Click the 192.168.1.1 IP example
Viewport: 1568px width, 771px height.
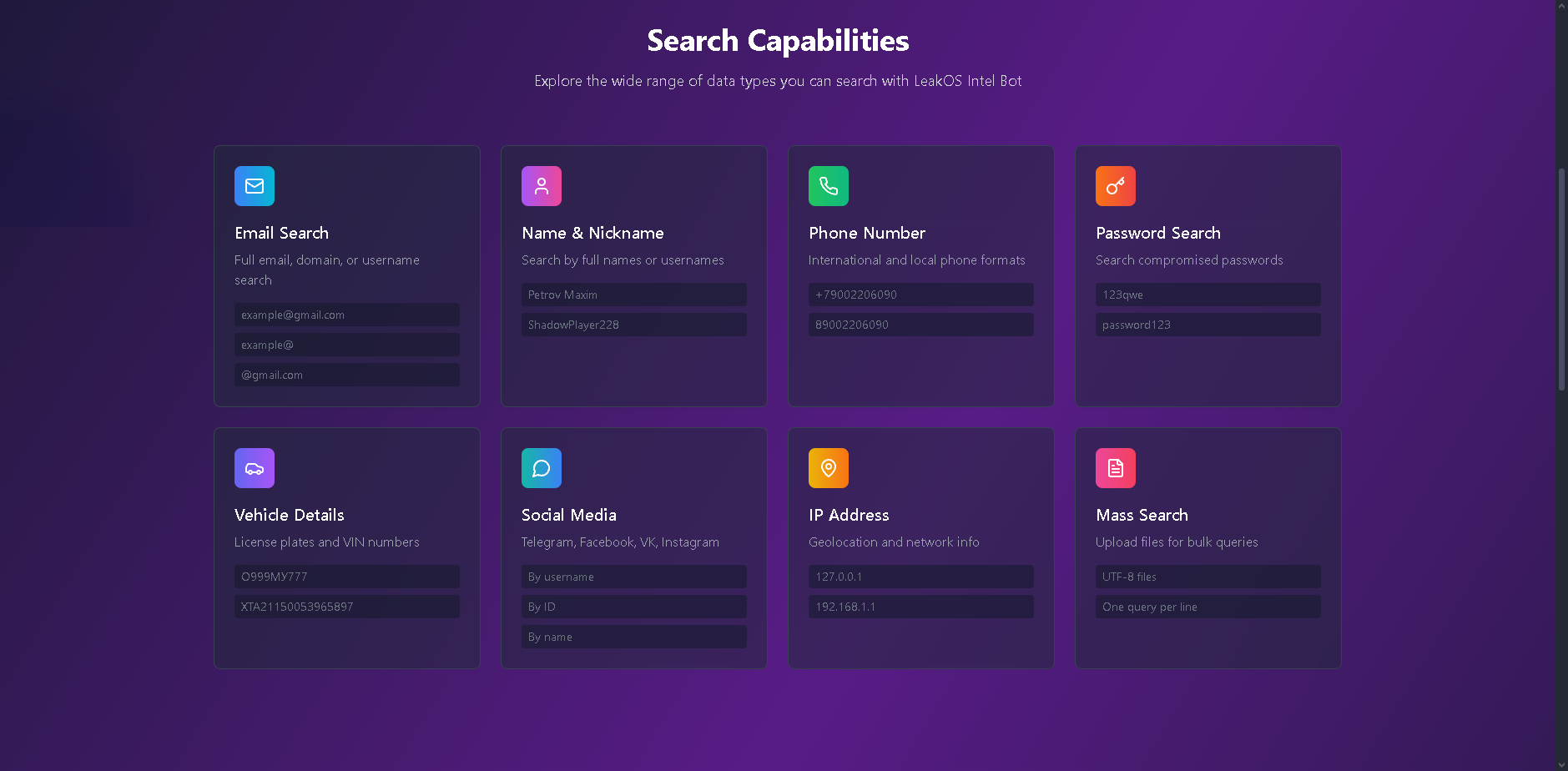(921, 607)
